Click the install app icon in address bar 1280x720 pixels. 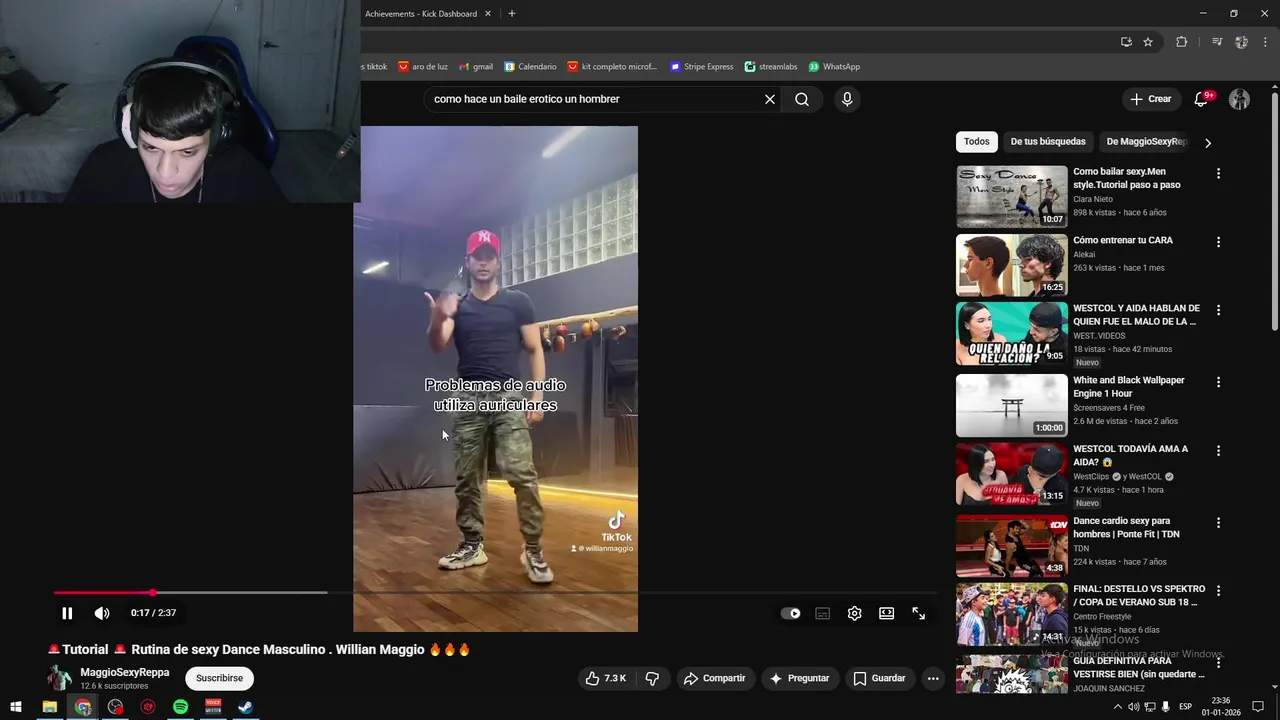click(1126, 42)
